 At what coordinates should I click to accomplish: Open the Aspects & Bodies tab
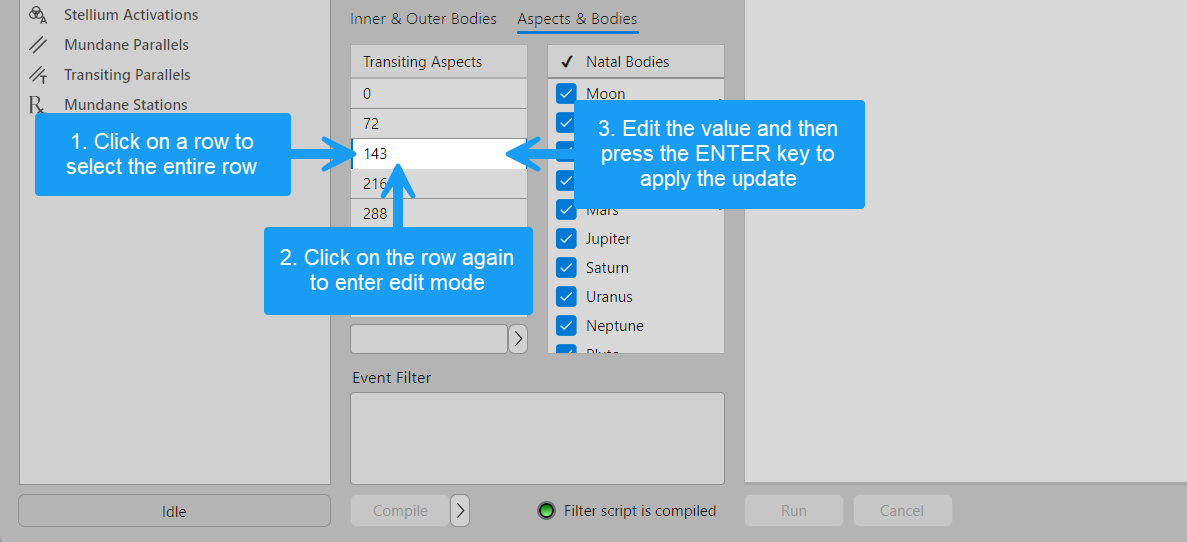[x=578, y=19]
